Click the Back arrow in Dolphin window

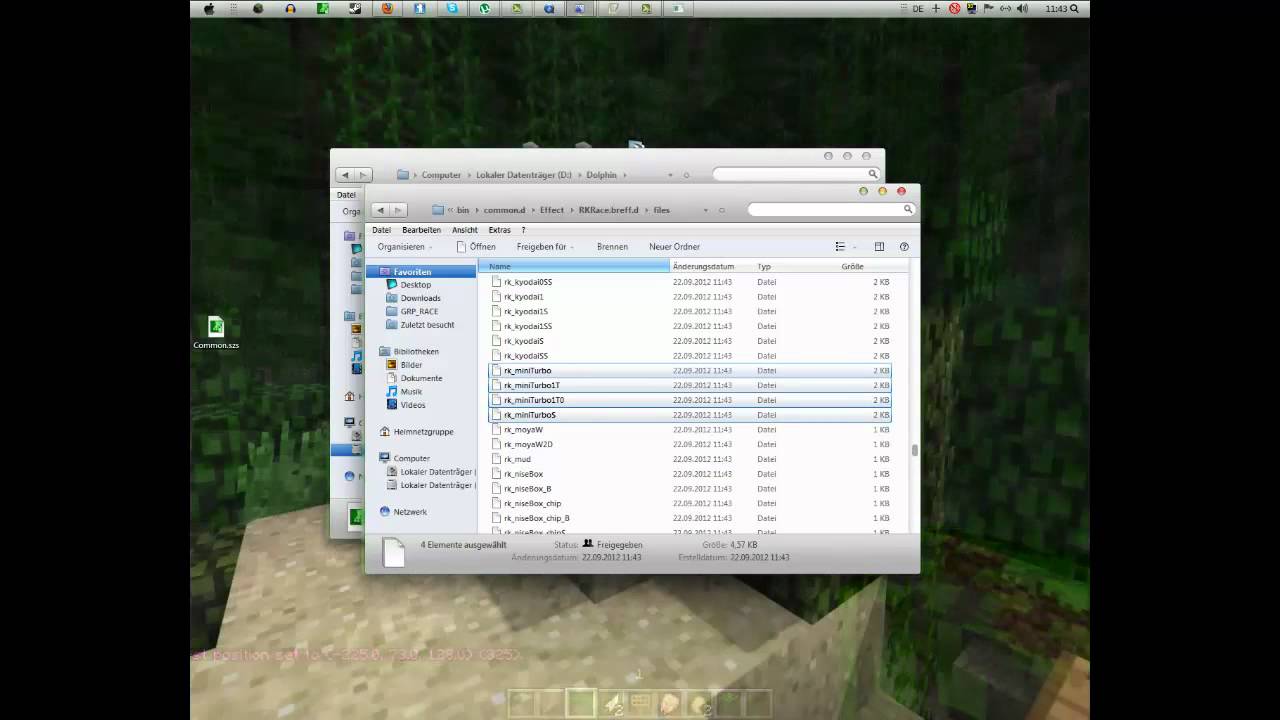346,175
